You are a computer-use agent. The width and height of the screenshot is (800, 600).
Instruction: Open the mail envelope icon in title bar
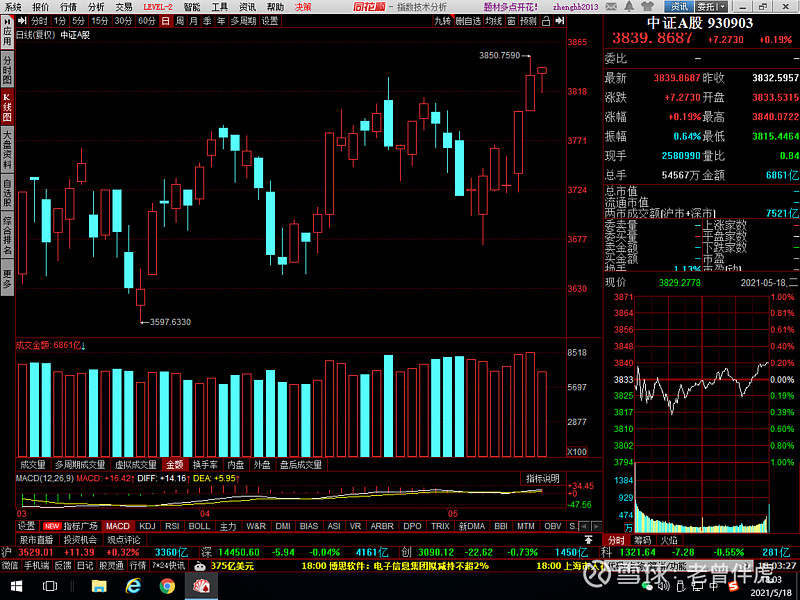[x=611, y=7]
